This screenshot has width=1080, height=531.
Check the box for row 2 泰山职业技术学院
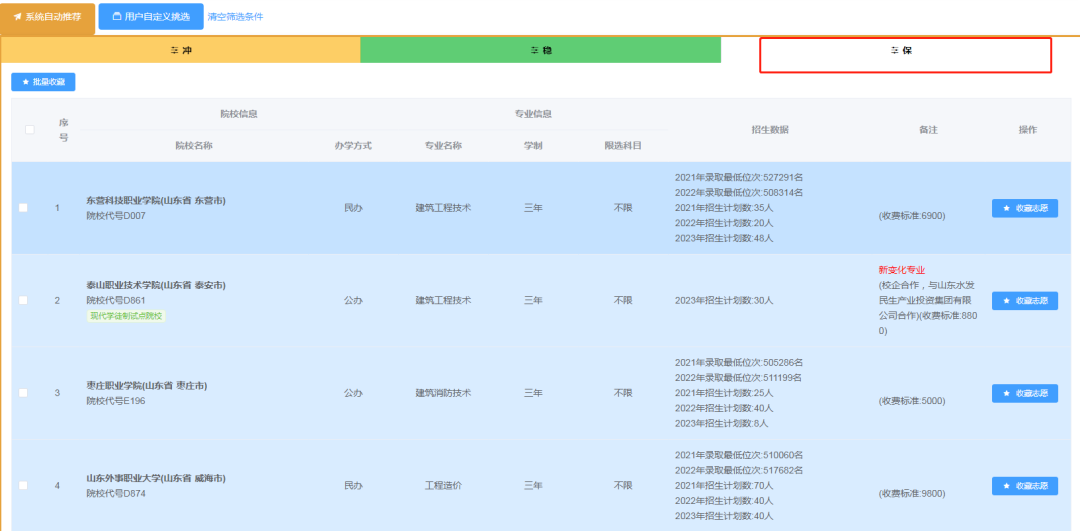point(24,300)
